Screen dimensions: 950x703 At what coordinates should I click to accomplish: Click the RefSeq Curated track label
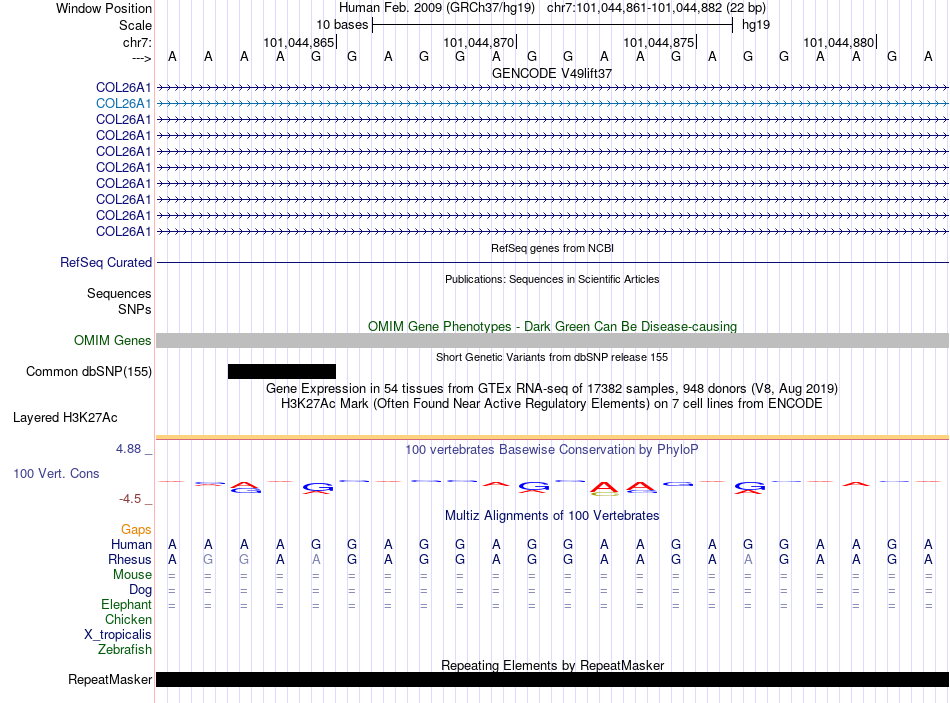(x=106, y=262)
